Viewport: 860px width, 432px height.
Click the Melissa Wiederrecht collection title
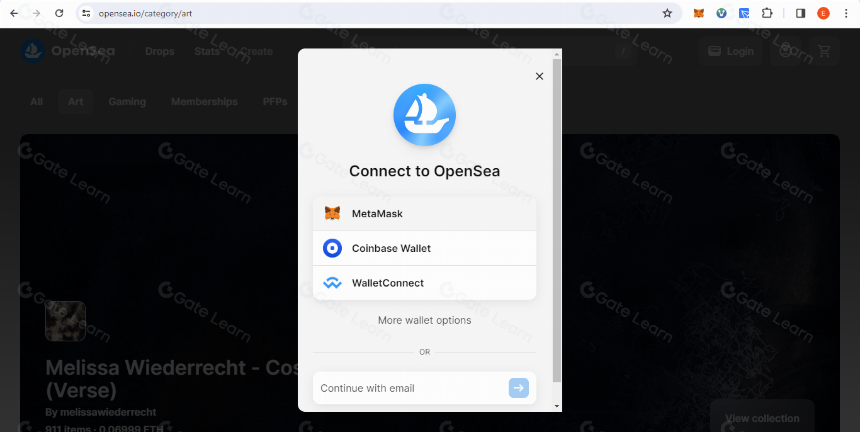172,378
